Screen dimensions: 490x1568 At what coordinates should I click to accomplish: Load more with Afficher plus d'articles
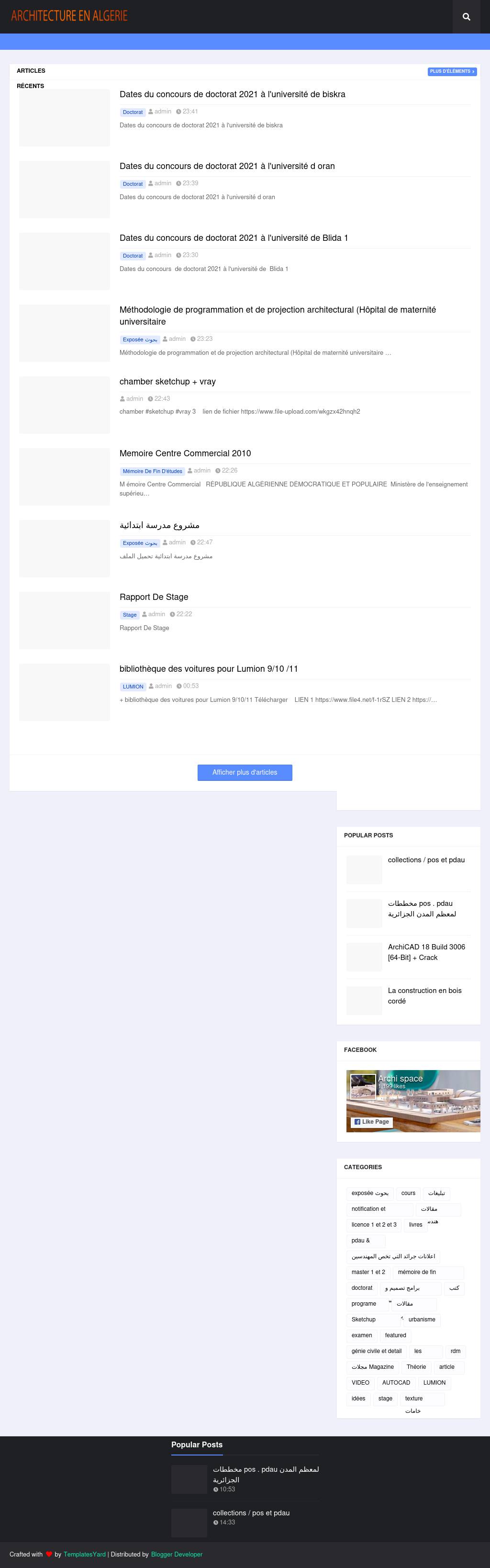pos(245,772)
